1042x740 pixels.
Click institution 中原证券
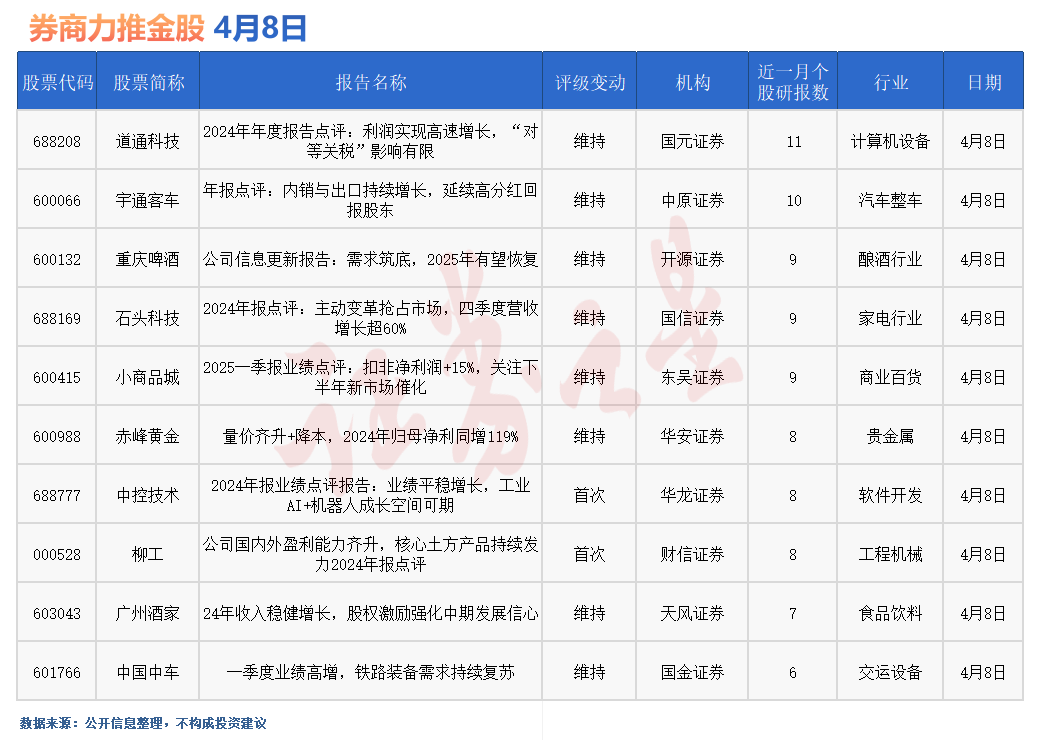(x=692, y=201)
